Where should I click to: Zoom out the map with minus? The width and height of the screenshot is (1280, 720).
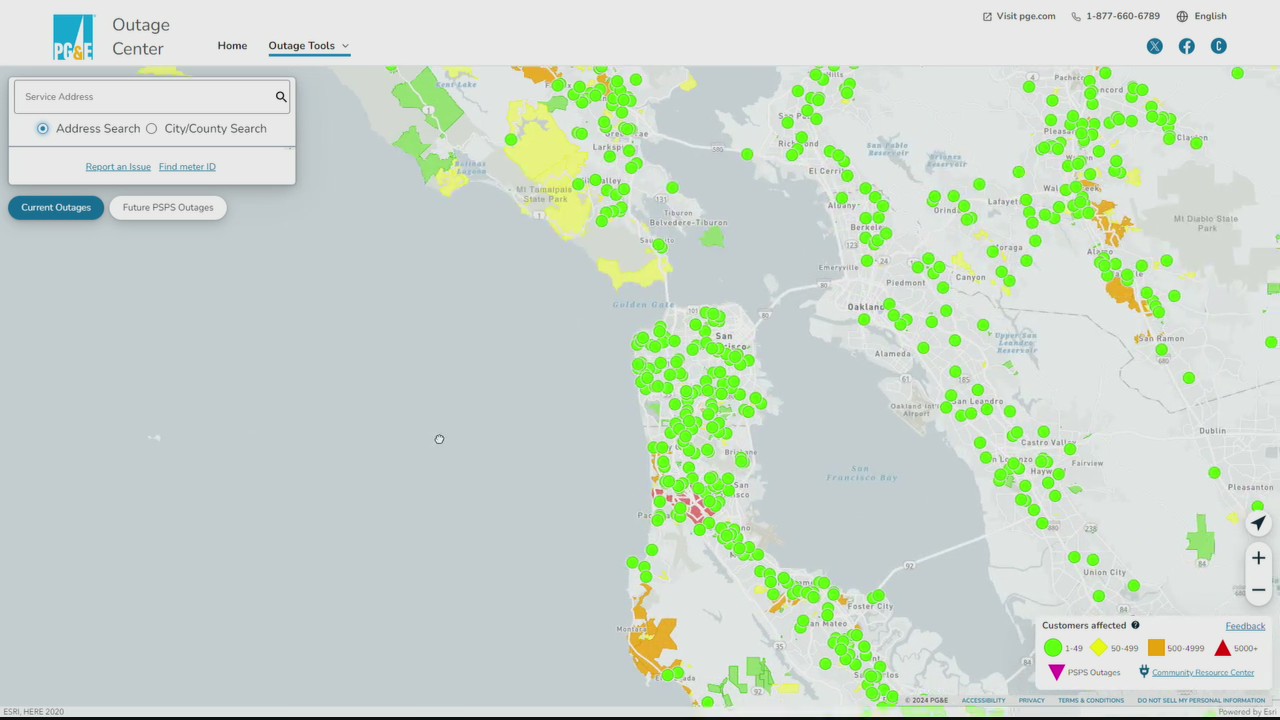(x=1258, y=590)
